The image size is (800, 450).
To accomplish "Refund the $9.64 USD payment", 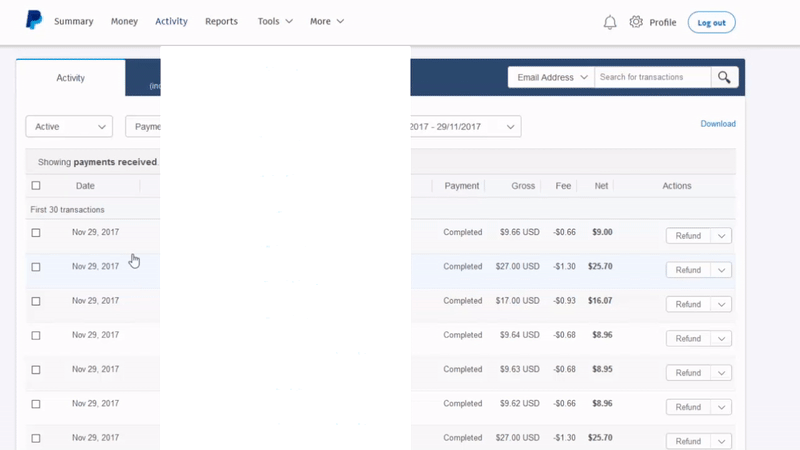I will click(x=688, y=338).
